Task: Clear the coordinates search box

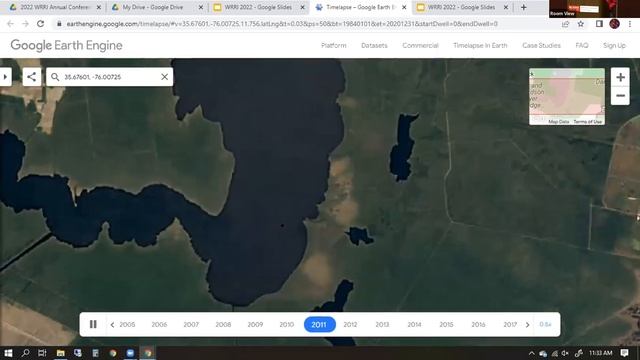Action: coord(164,77)
